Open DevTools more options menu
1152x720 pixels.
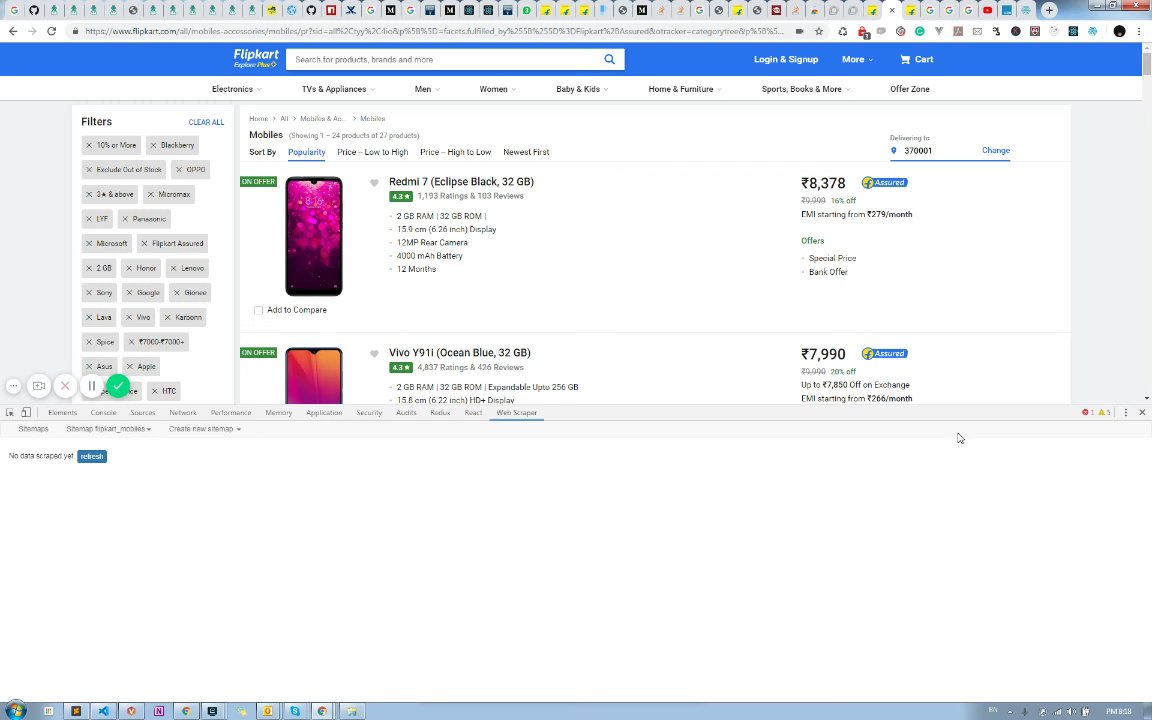coord(1126,413)
